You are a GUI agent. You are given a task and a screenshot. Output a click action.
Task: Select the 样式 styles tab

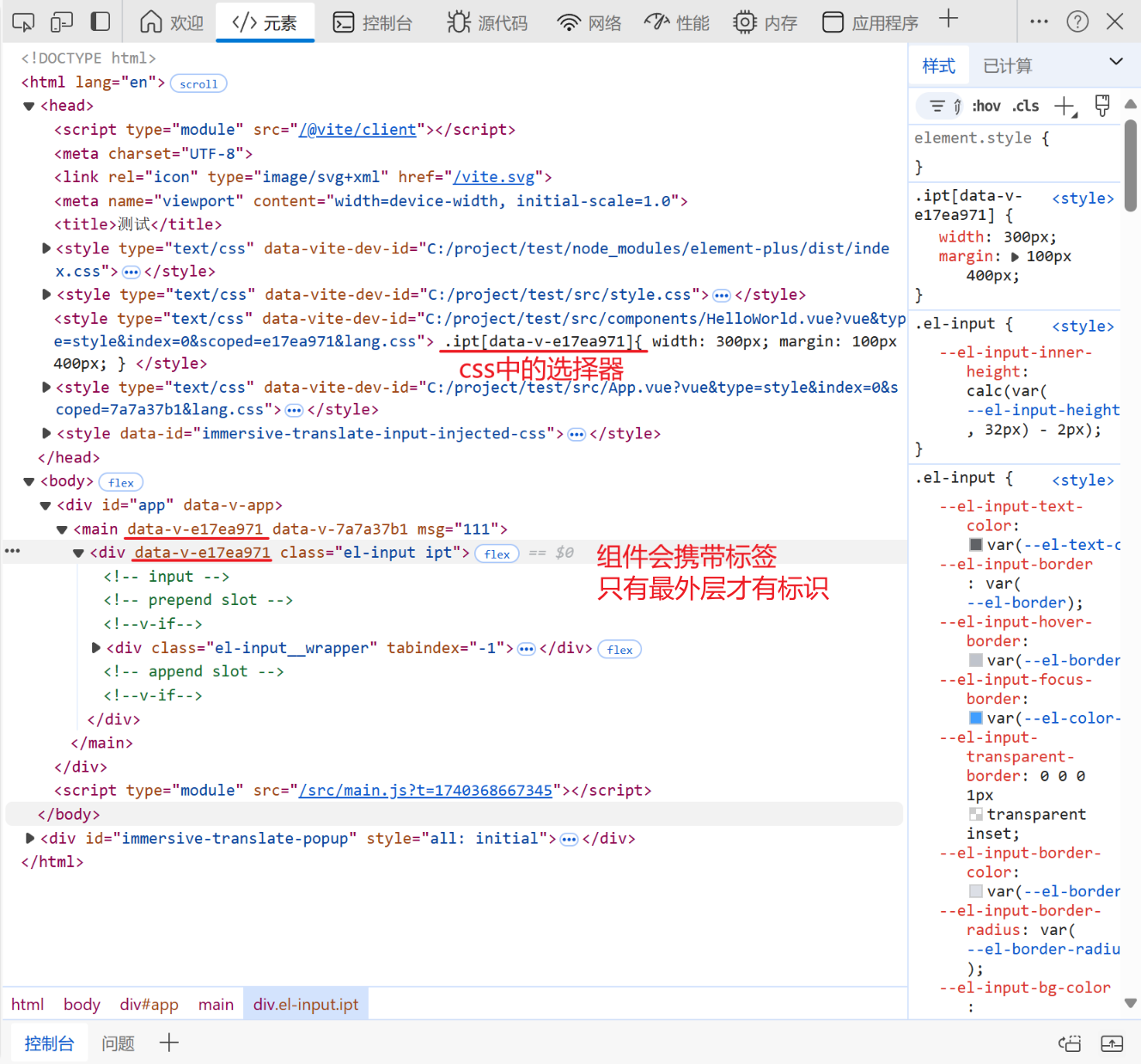point(938,66)
